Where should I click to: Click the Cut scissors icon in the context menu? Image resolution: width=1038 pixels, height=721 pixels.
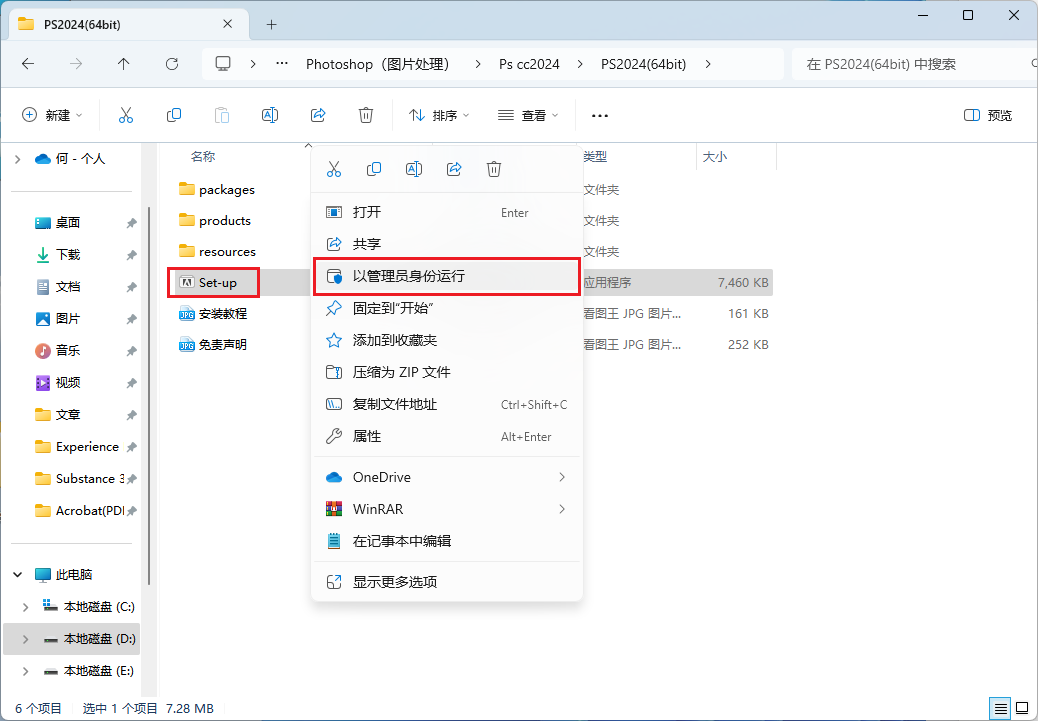pos(334,169)
